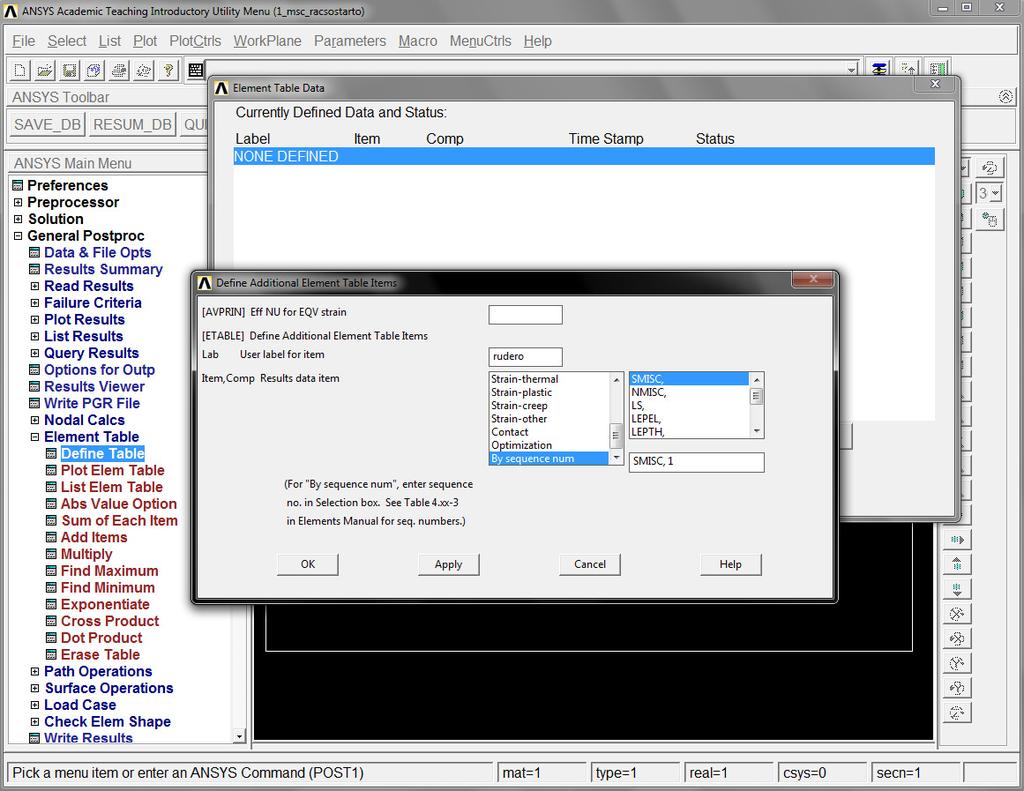Viewport: 1024px width, 791px height.
Task: Click the results item list scrollbar thumb
Action: point(615,434)
